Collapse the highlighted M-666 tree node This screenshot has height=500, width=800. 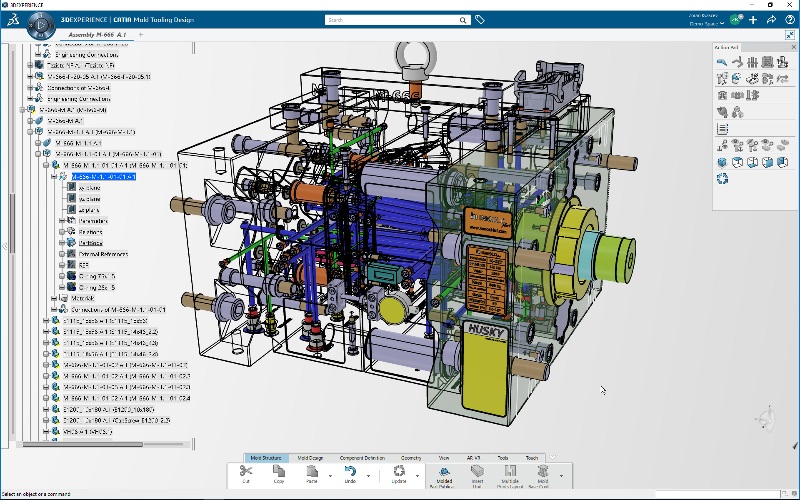click(54, 176)
